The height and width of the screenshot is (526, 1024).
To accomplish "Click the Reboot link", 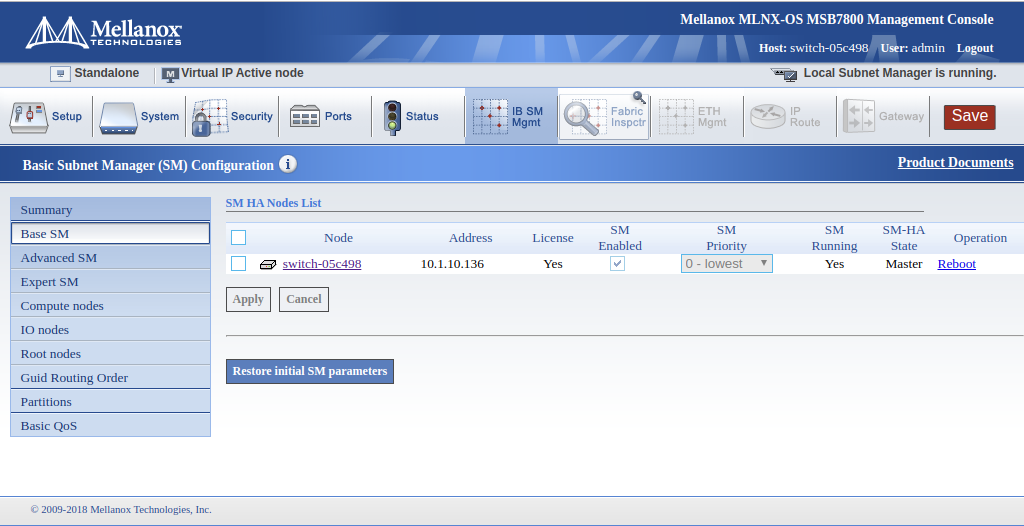I will [957, 264].
